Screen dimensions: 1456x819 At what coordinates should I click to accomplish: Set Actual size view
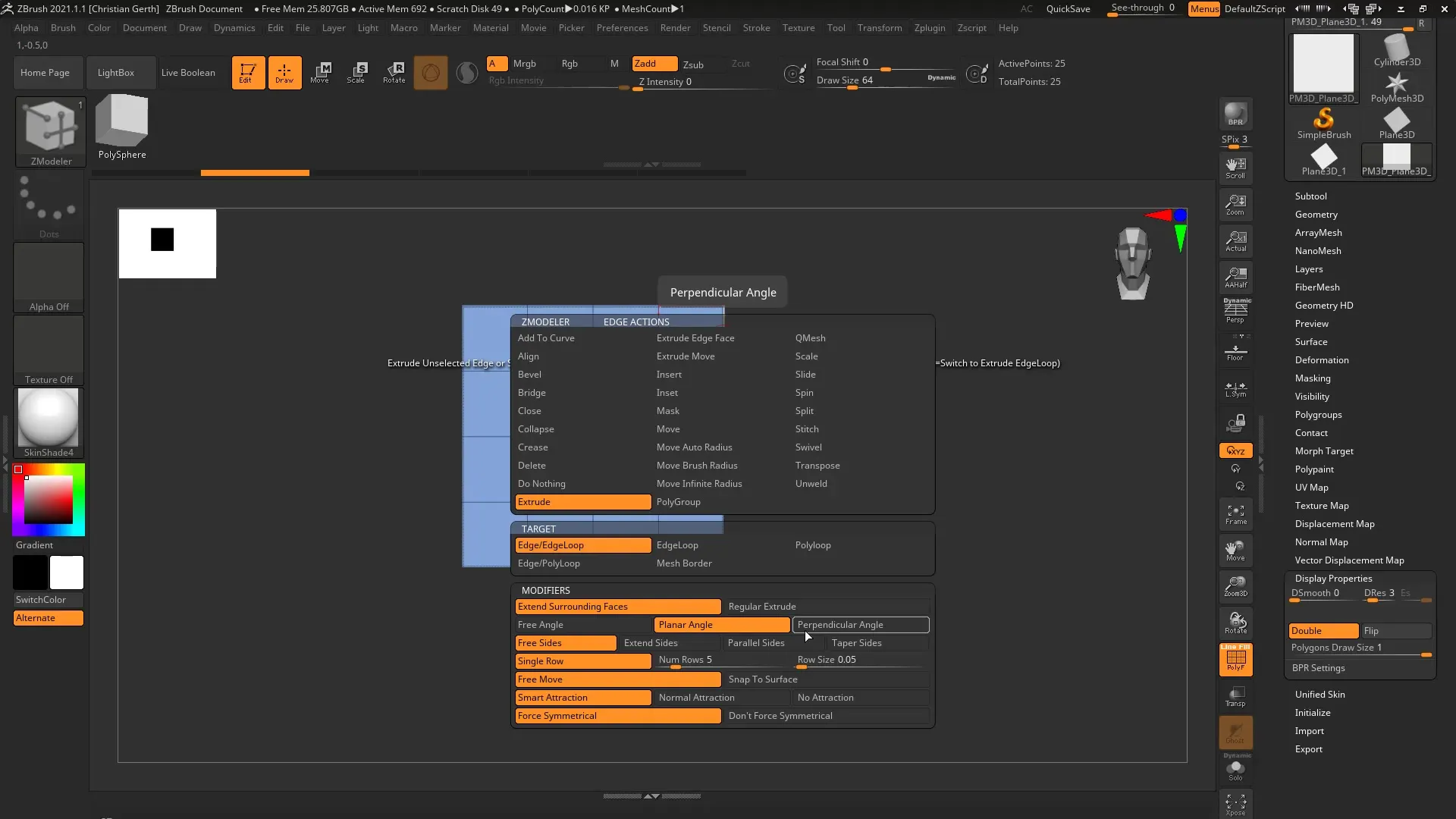pyautogui.click(x=1235, y=241)
